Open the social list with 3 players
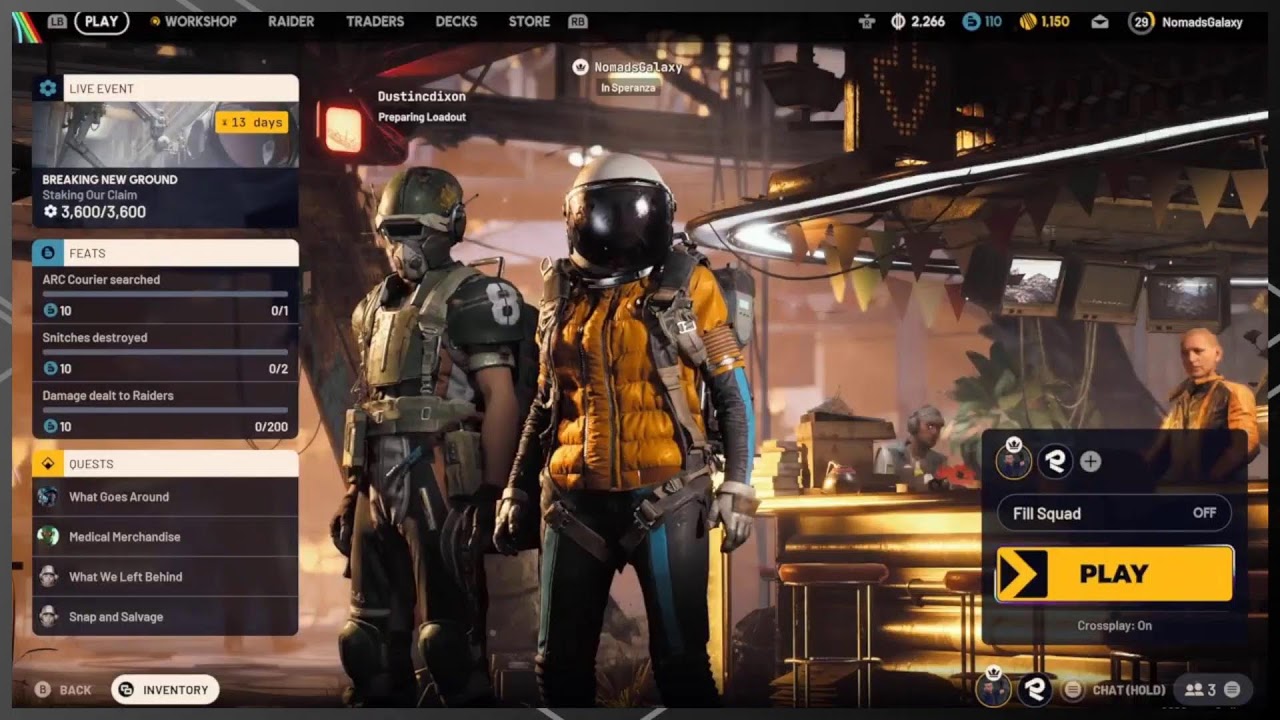Viewport: 1280px width, 720px height. [1212, 689]
